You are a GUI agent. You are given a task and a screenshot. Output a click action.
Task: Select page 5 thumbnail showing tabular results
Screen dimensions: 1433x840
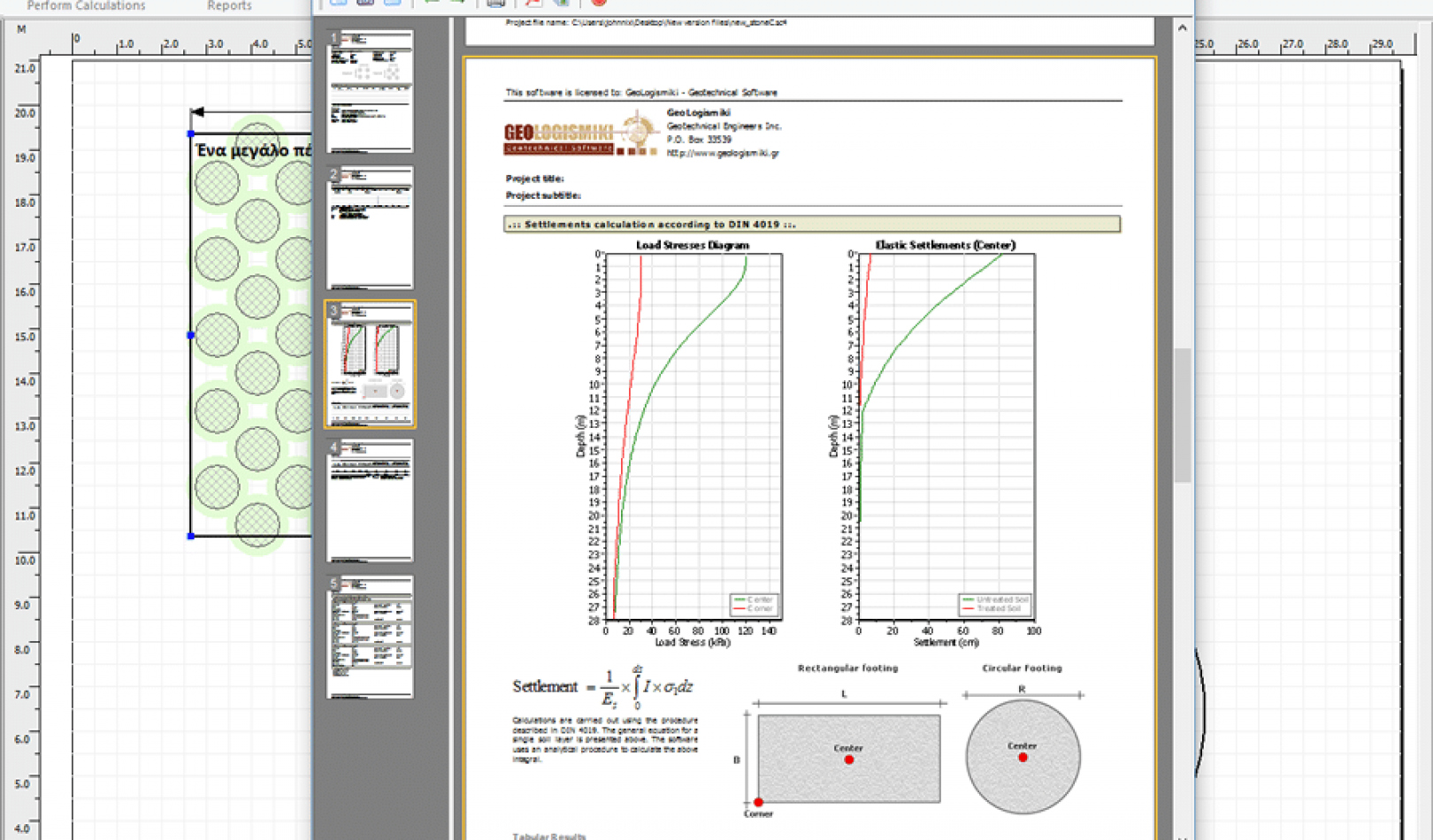[x=369, y=637]
